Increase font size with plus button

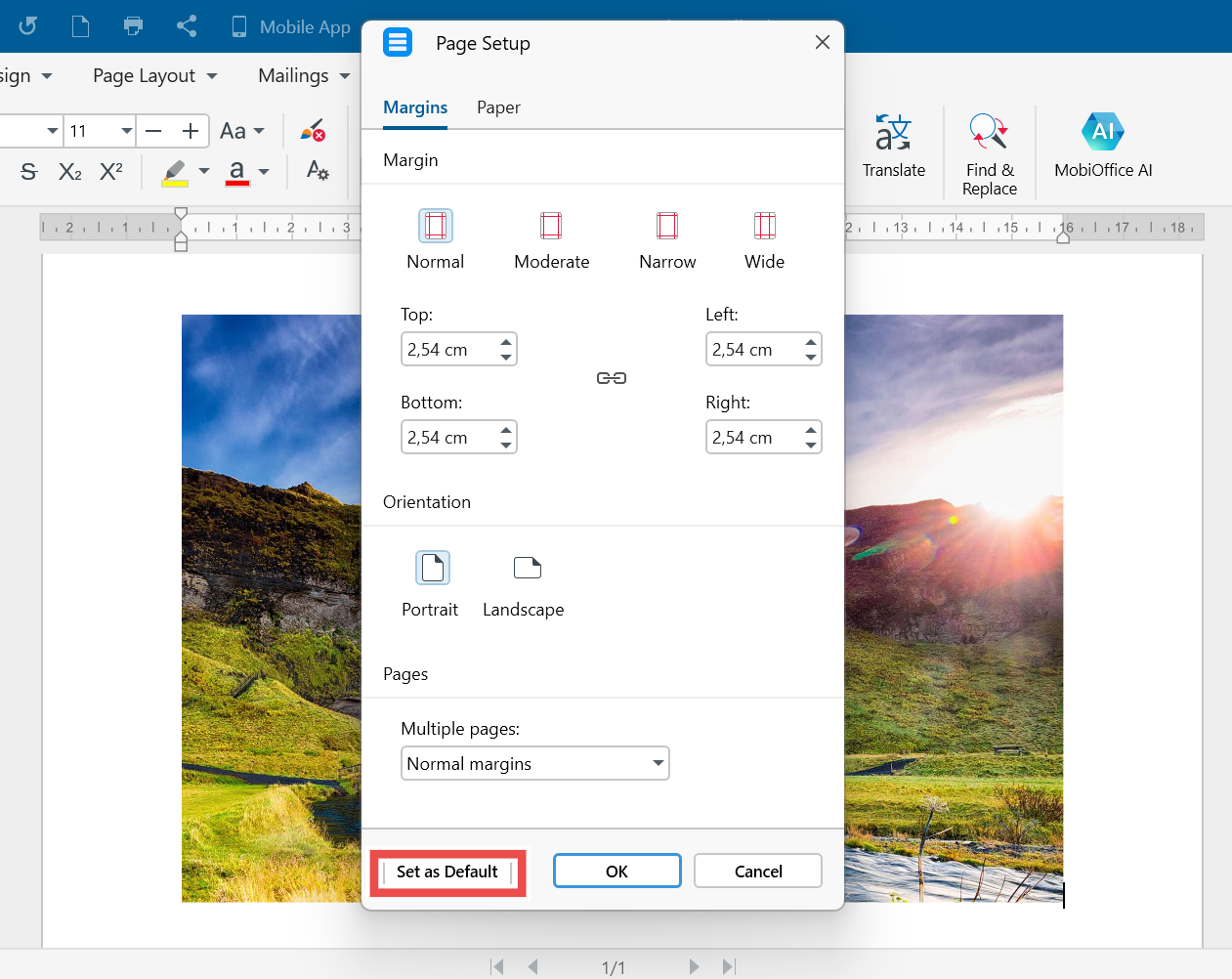pyautogui.click(x=191, y=131)
